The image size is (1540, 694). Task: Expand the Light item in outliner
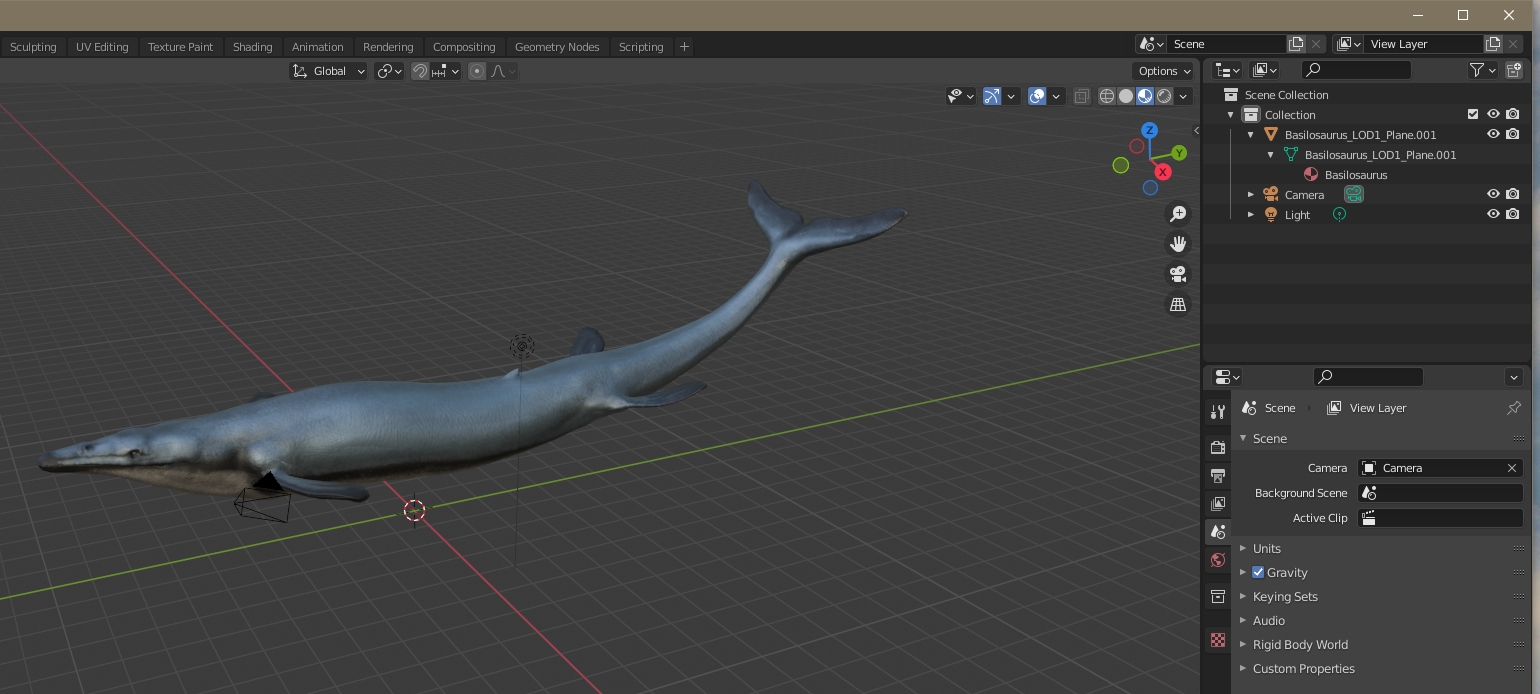point(1250,214)
